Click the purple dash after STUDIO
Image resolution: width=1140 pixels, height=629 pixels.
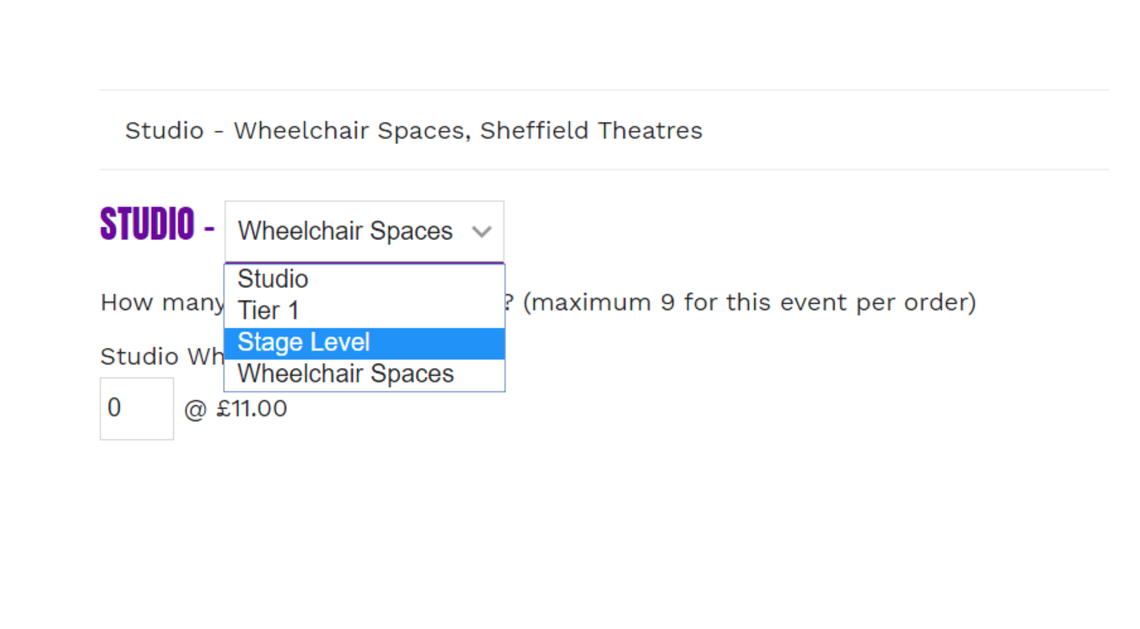tap(209, 230)
